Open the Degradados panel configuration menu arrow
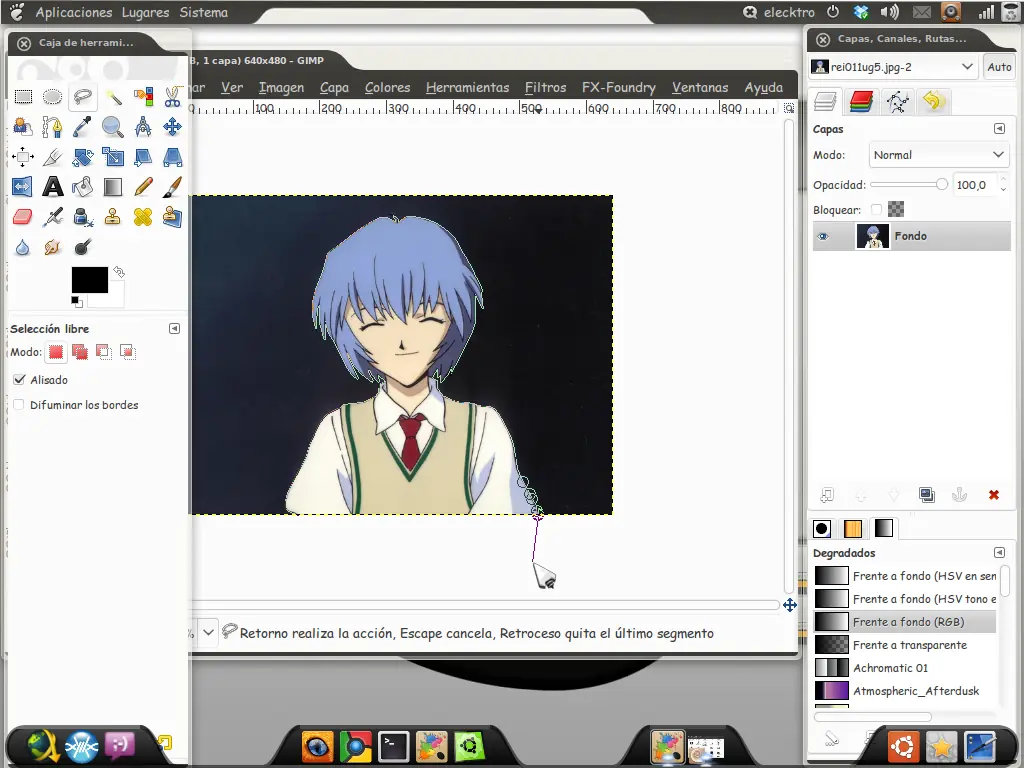This screenshot has width=1024, height=768. click(x=999, y=552)
